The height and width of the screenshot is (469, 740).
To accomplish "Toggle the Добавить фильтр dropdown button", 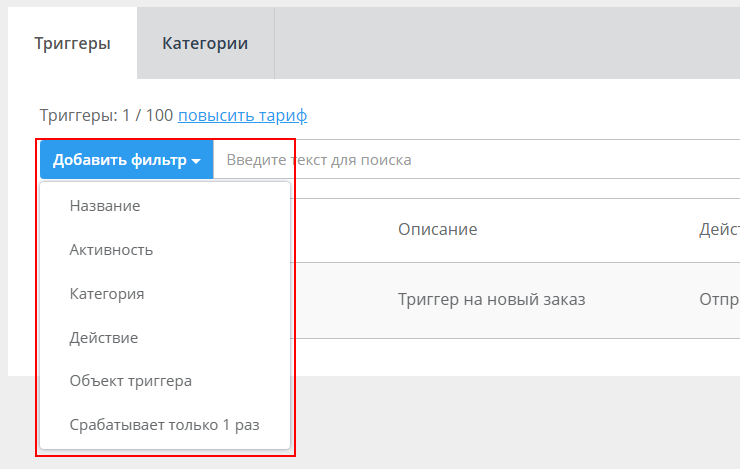I will 126,159.
